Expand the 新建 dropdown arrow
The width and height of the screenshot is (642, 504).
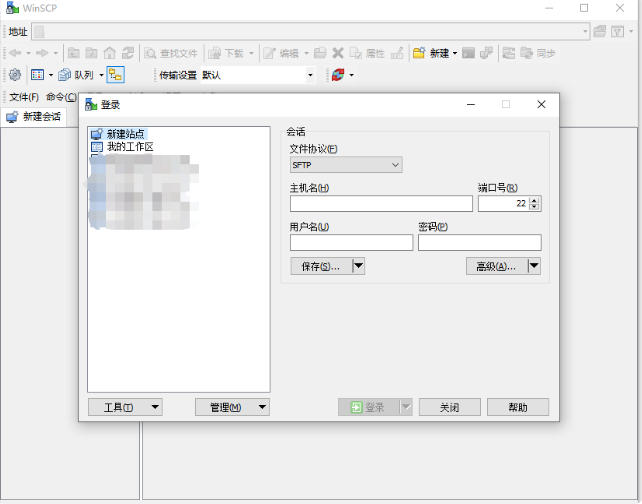point(454,53)
